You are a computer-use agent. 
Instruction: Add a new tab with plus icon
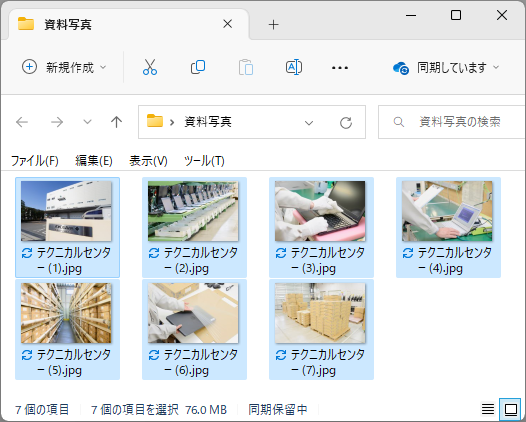[273, 24]
